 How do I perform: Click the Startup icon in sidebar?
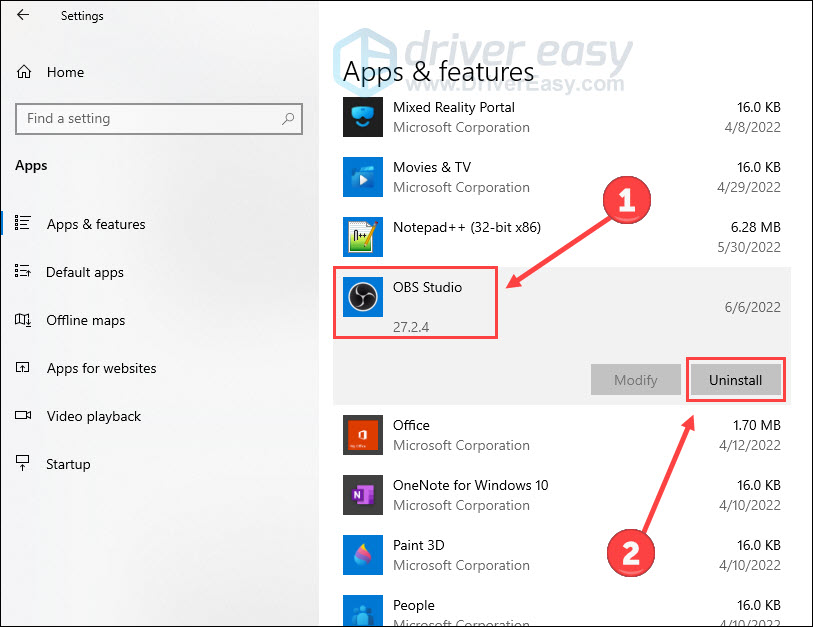coord(22,463)
